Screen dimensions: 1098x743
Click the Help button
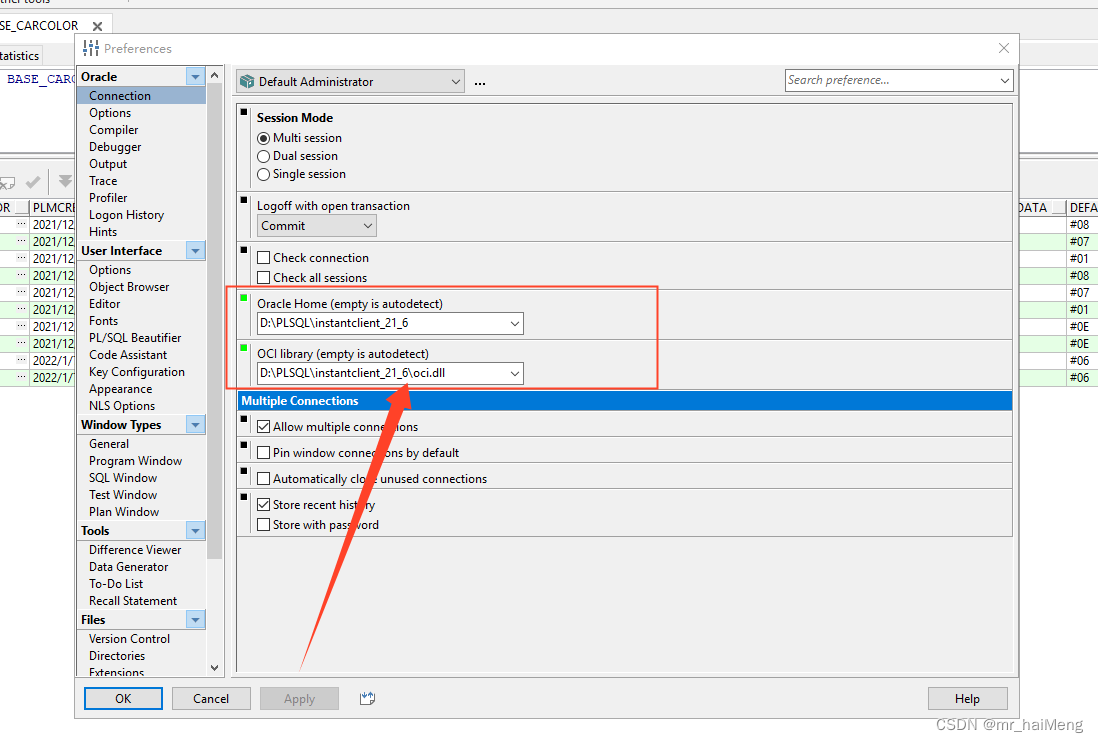tap(967, 698)
